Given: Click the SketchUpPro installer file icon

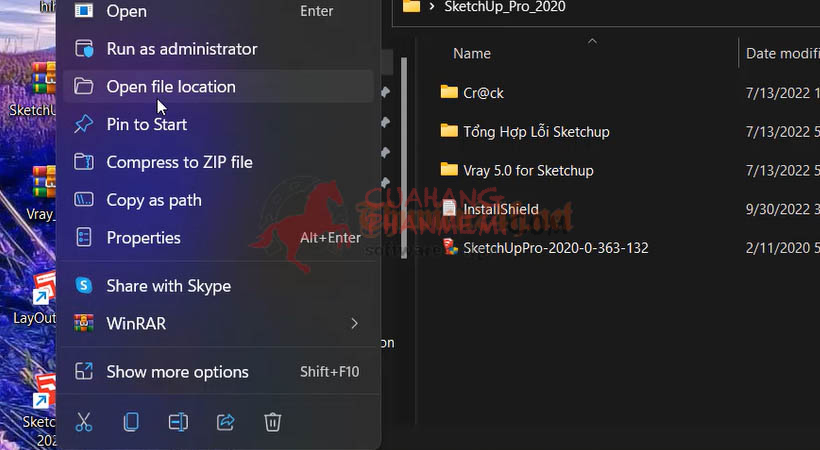Looking at the screenshot, I should point(450,247).
